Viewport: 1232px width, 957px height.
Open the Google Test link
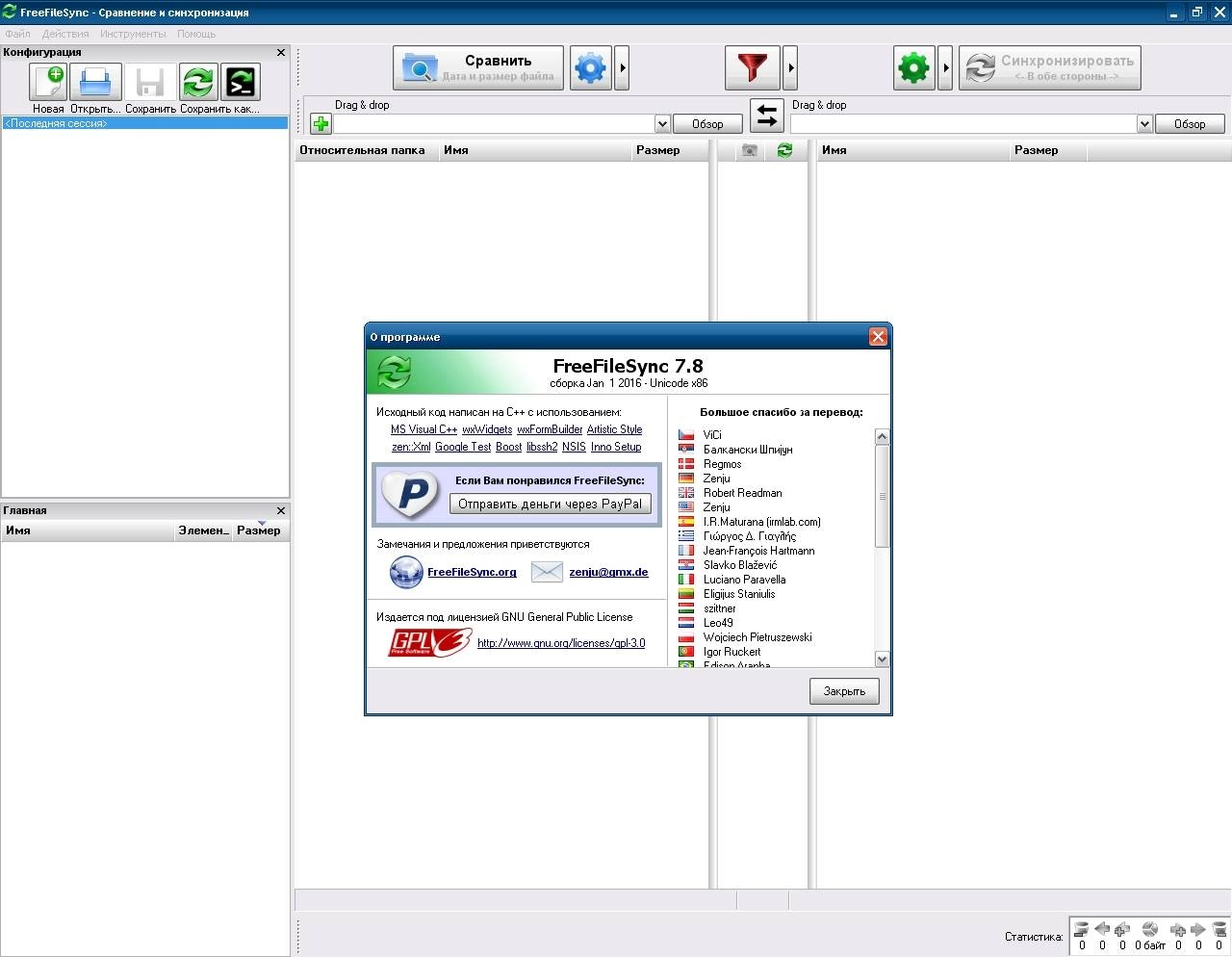pyautogui.click(x=463, y=447)
